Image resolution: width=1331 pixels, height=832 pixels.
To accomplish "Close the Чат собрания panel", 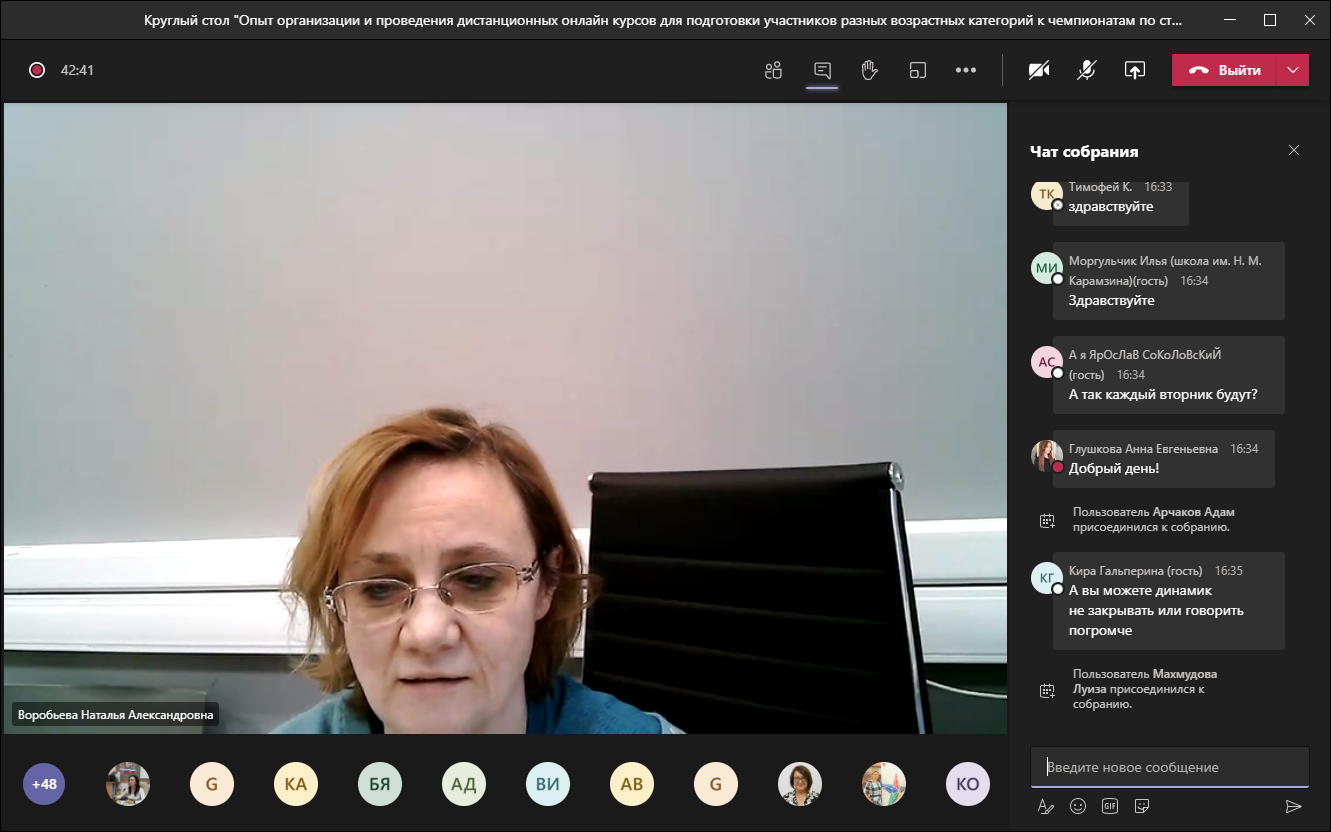I will [x=1294, y=150].
